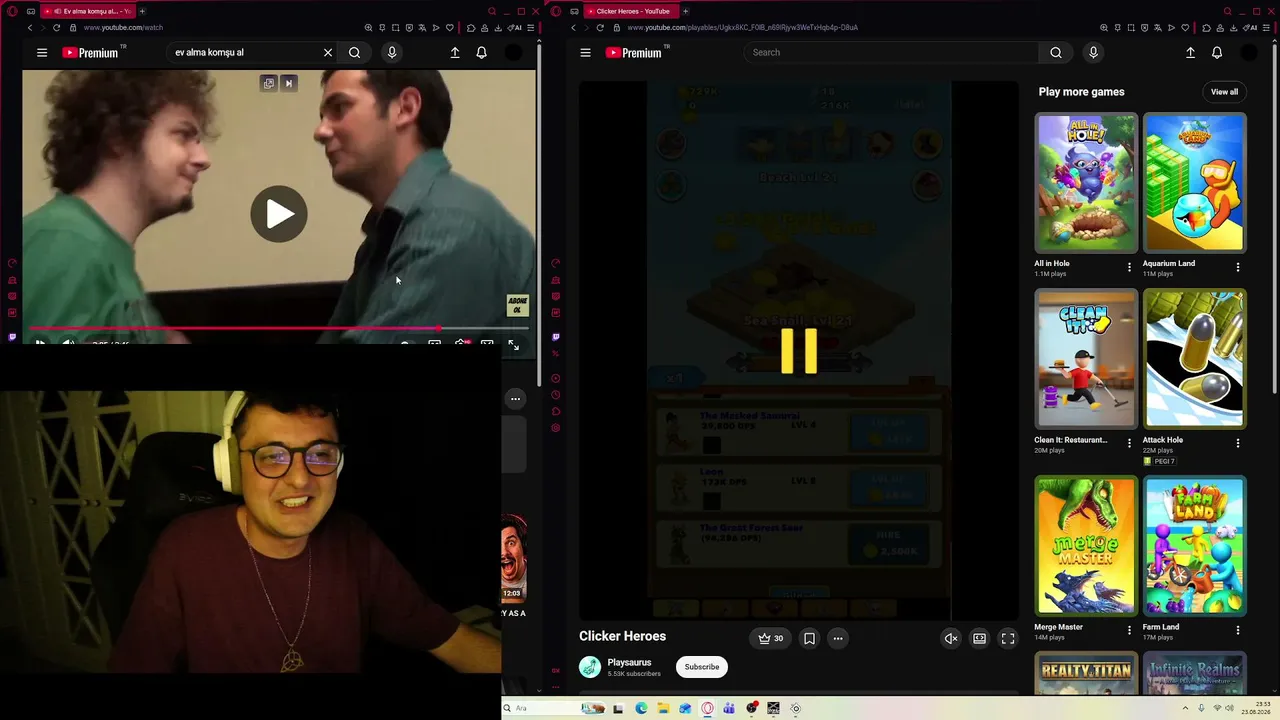Open the more options menu for 'Merge Master'
Screen dimensions: 1280x720
click(x=1129, y=630)
